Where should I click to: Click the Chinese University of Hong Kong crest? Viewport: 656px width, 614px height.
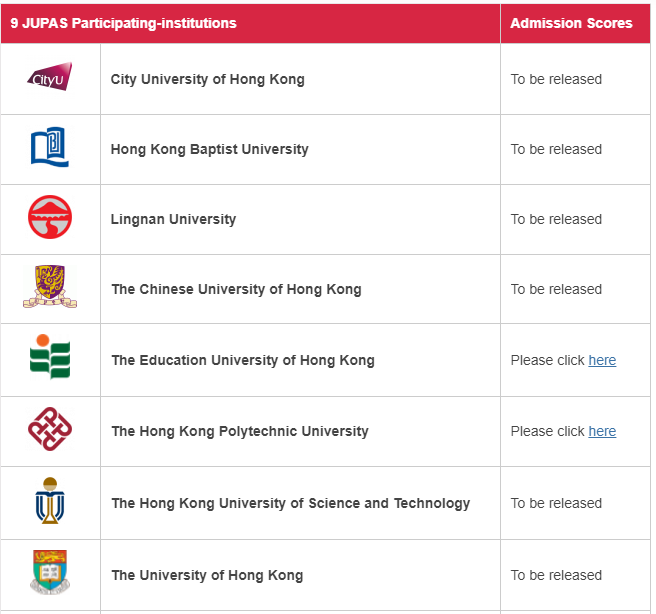click(x=50, y=287)
